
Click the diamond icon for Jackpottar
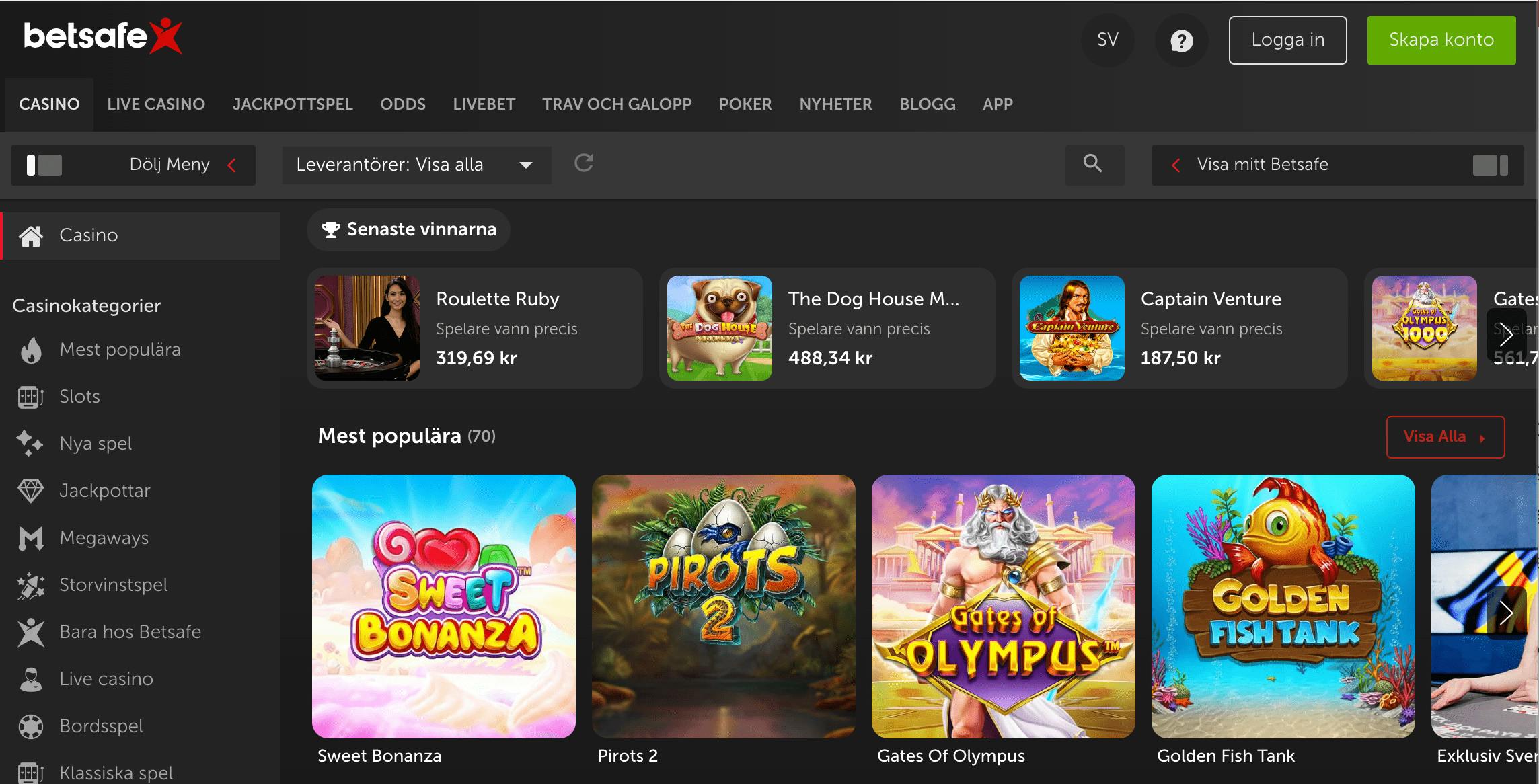click(31, 491)
